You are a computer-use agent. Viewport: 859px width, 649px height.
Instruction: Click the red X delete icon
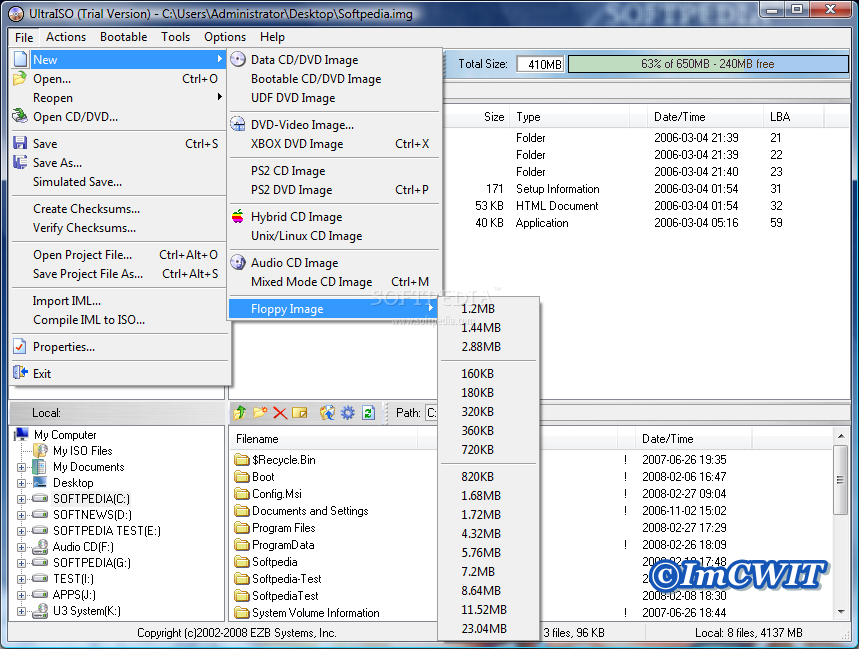(x=280, y=412)
